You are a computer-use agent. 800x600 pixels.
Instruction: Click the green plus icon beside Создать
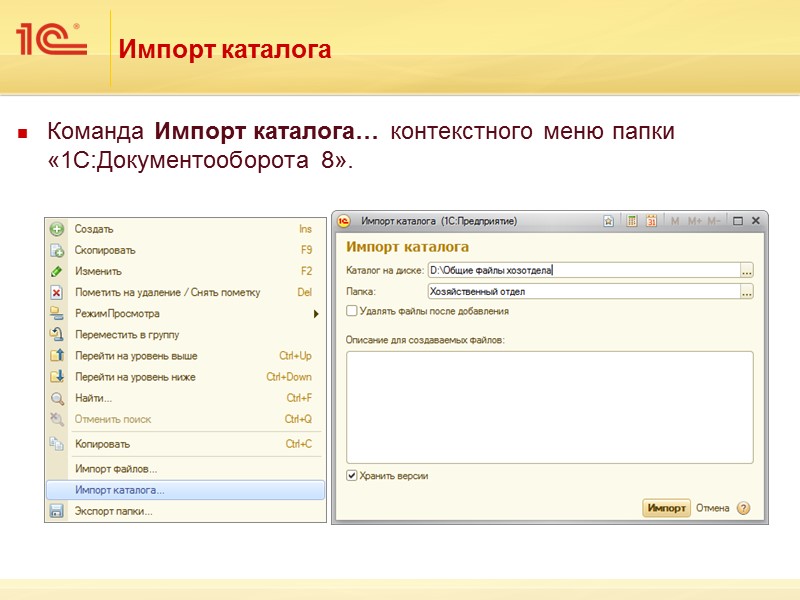click(x=57, y=229)
